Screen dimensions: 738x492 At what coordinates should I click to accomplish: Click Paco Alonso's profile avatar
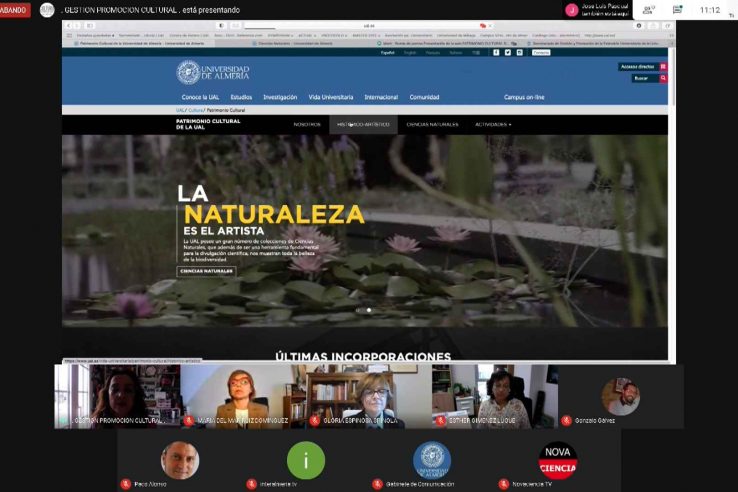[180, 460]
